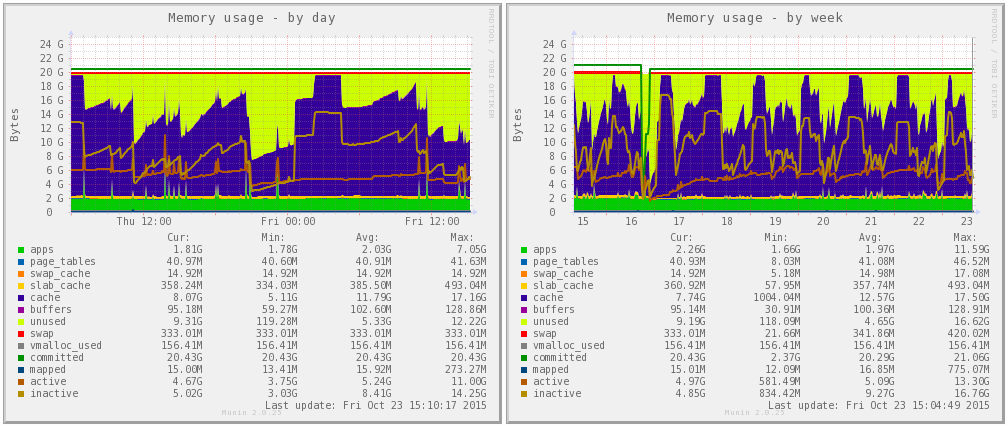Click the daily graph's last update timestamp
Viewport: 1007px width, 426px height.
[x=375, y=405]
